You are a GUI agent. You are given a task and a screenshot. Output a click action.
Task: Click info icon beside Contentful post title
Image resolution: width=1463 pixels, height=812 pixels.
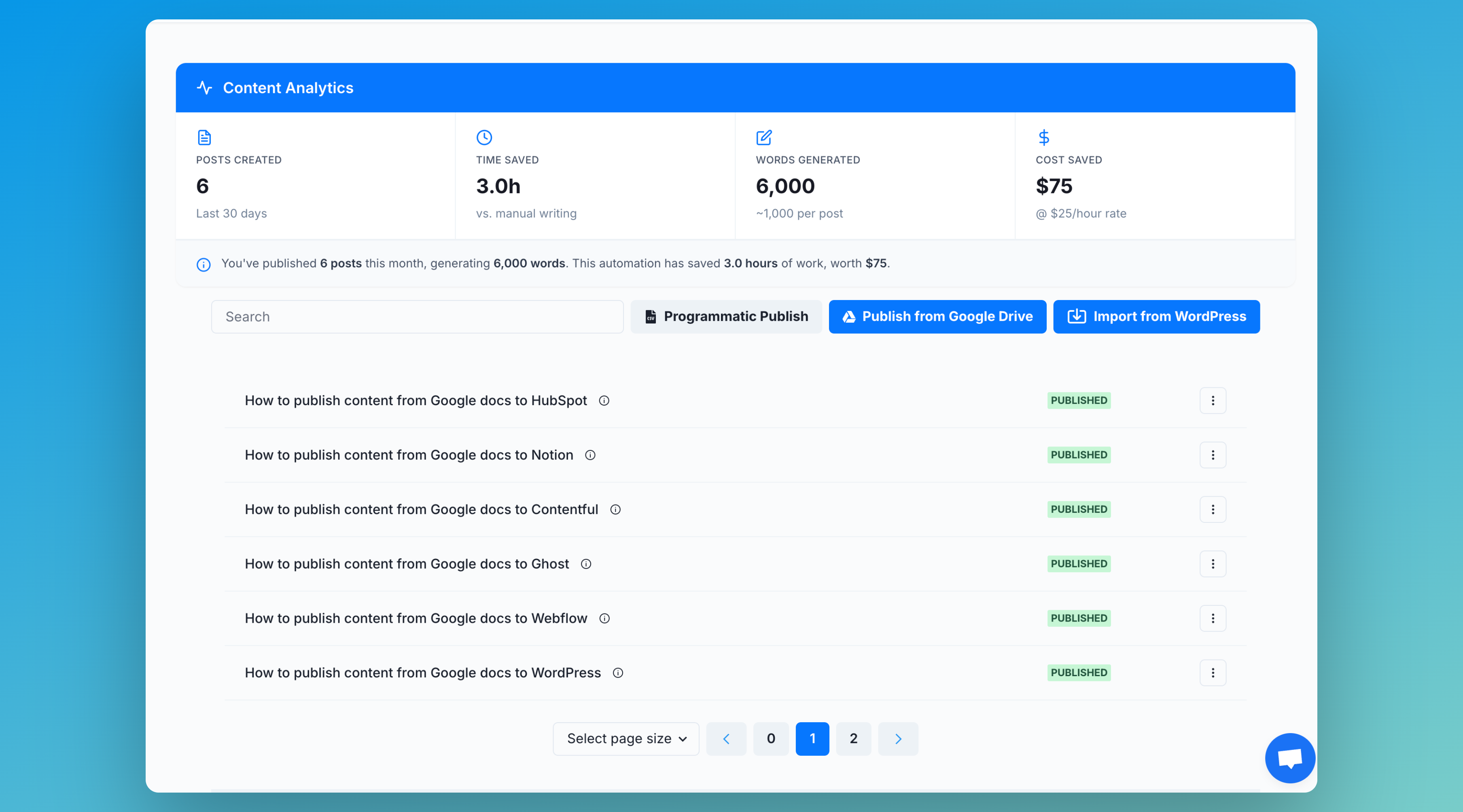coord(615,510)
